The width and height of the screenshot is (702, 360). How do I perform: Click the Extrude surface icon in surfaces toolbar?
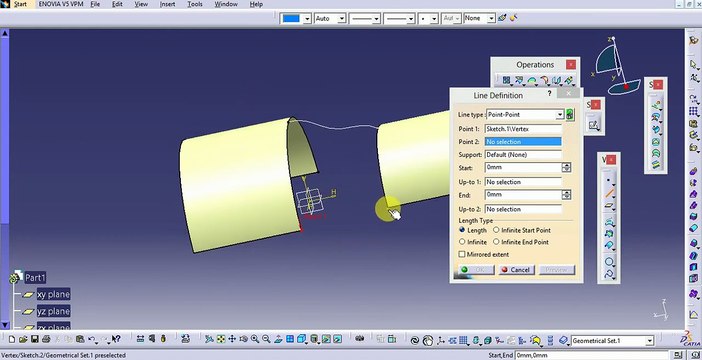tap(655, 106)
